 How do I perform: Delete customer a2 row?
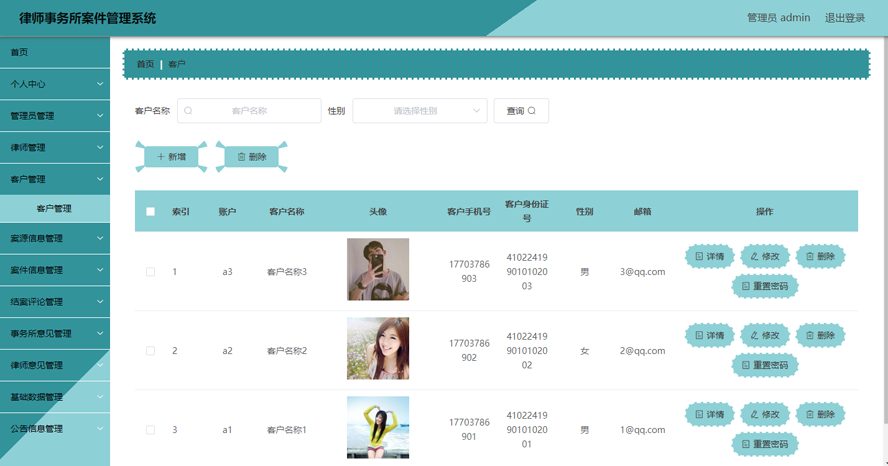tap(820, 335)
